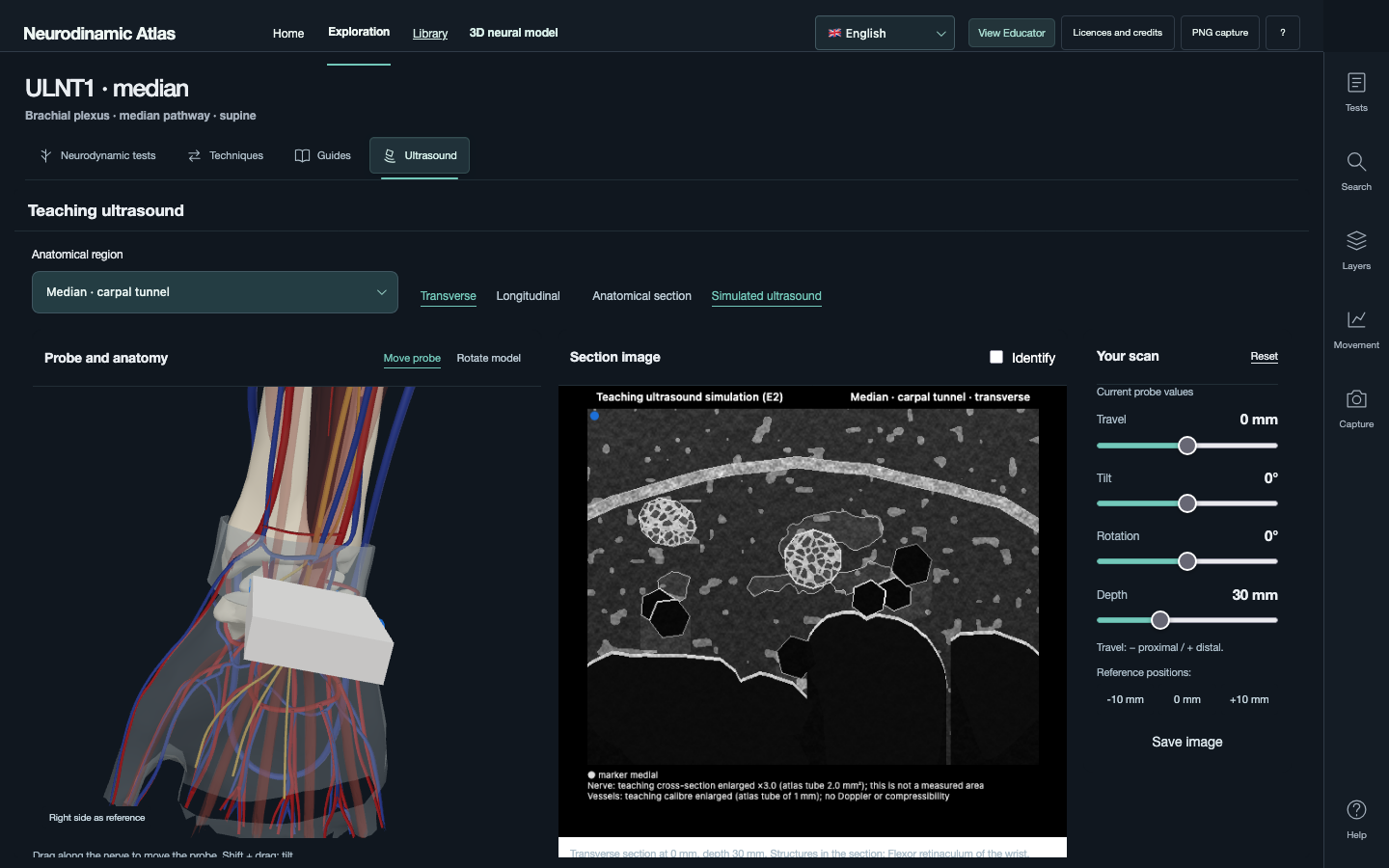
Task: Choose the Simulated ultrasound mode
Action: point(766,296)
